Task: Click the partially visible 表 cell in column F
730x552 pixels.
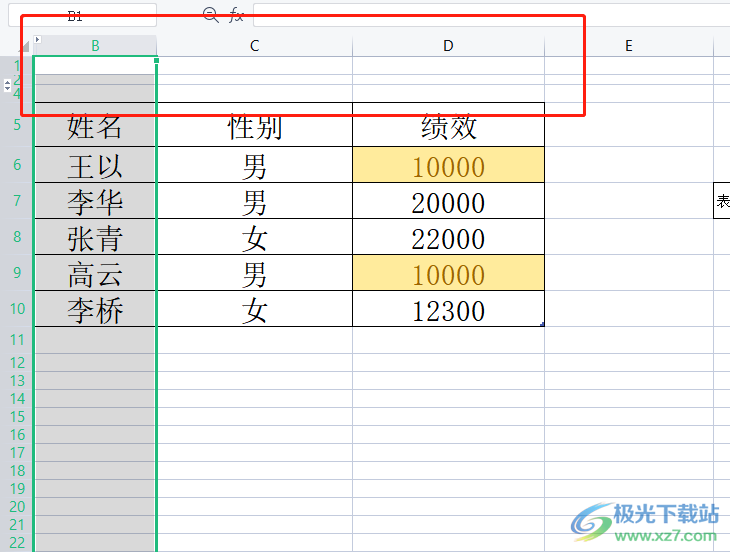Action: coord(722,201)
